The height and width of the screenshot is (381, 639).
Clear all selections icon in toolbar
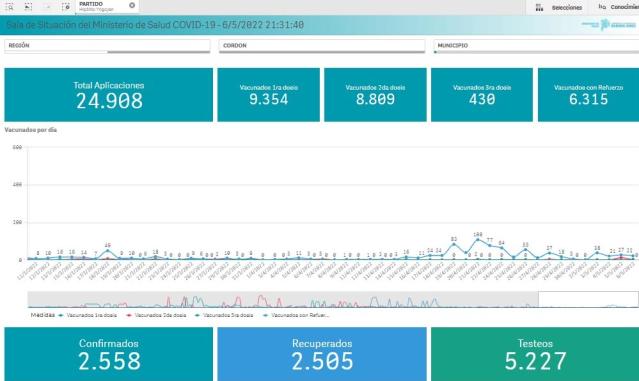pyautogui.click(x=66, y=7)
